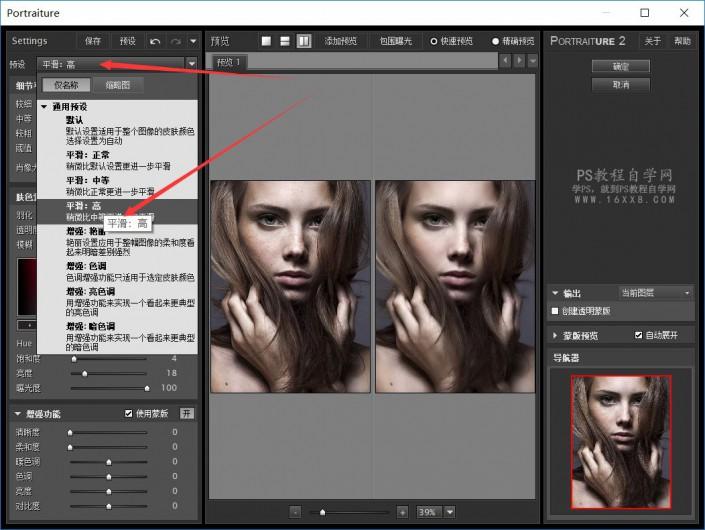Screen dimensions: 705x530
Task: Click the 添加预览 button
Action: 341,41
